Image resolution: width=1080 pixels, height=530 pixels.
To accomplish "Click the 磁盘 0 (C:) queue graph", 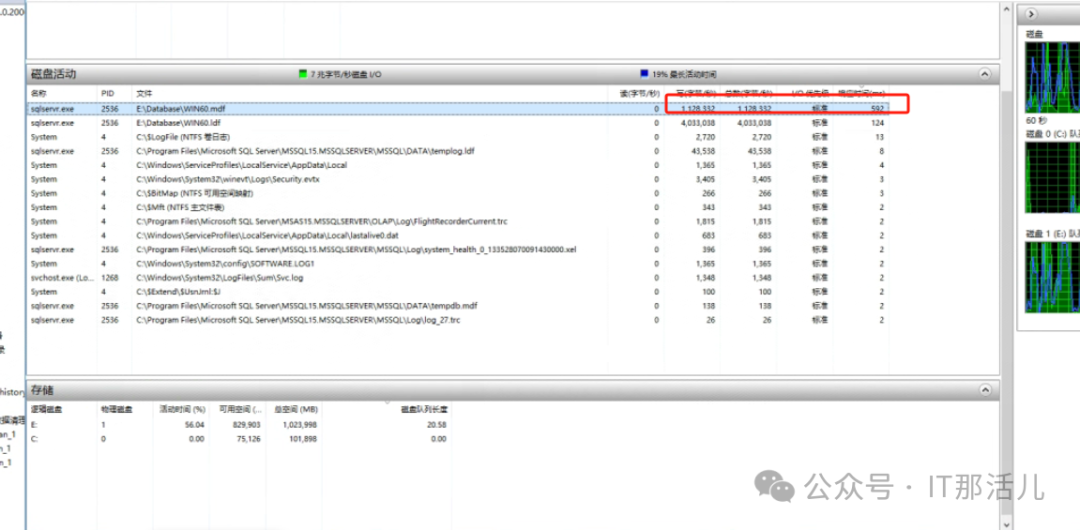I will [1052, 177].
